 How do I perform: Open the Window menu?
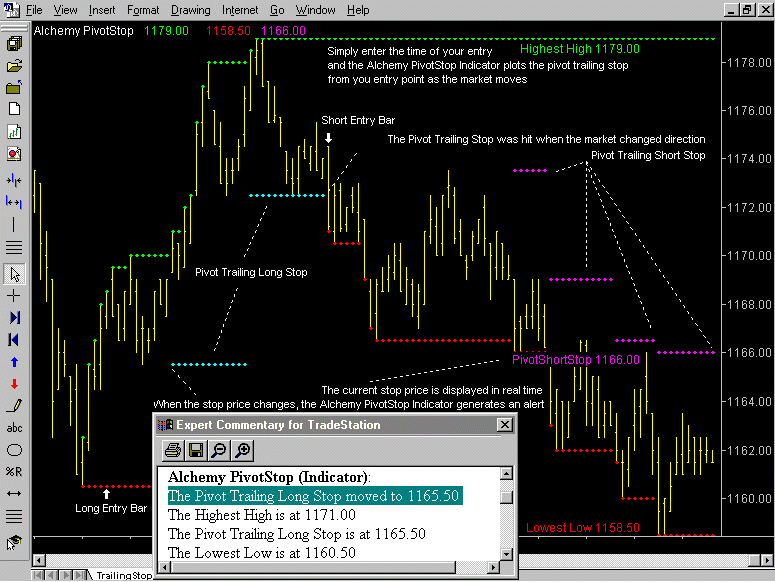pos(315,10)
